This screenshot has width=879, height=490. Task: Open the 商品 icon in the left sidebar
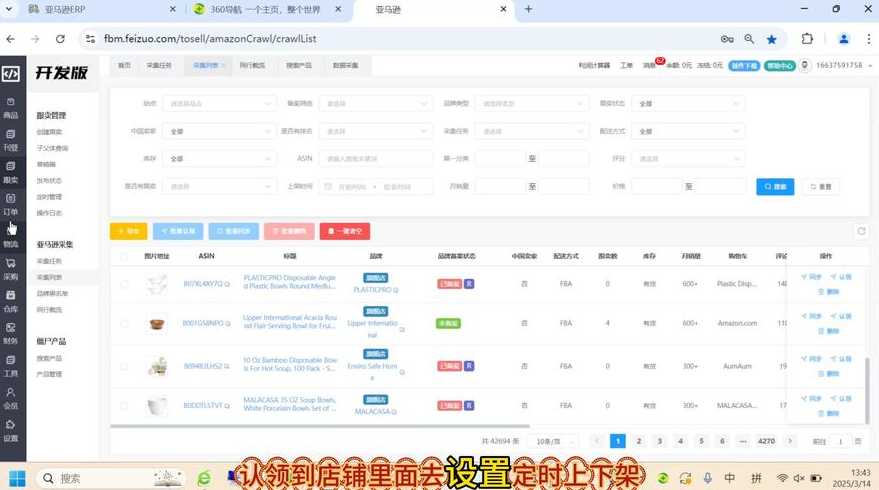tap(11, 108)
